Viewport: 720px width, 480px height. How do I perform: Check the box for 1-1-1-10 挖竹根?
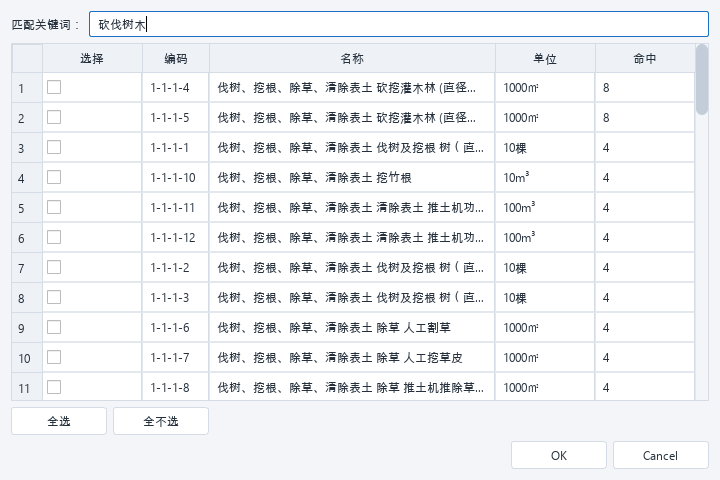(54, 177)
